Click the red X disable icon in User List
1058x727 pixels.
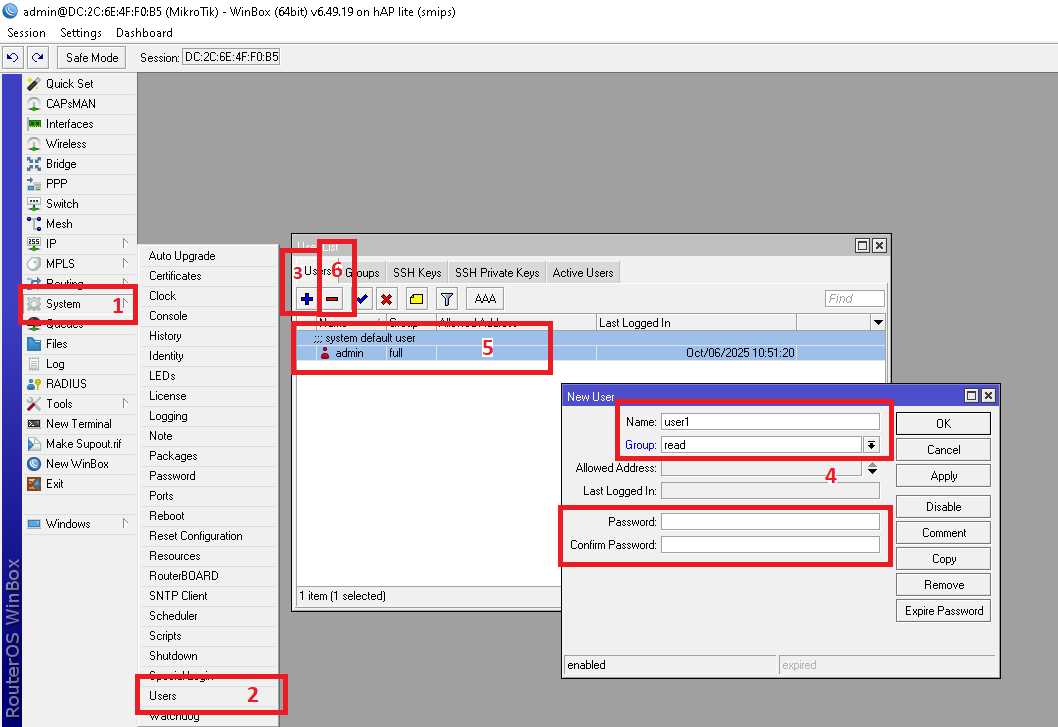click(386, 299)
